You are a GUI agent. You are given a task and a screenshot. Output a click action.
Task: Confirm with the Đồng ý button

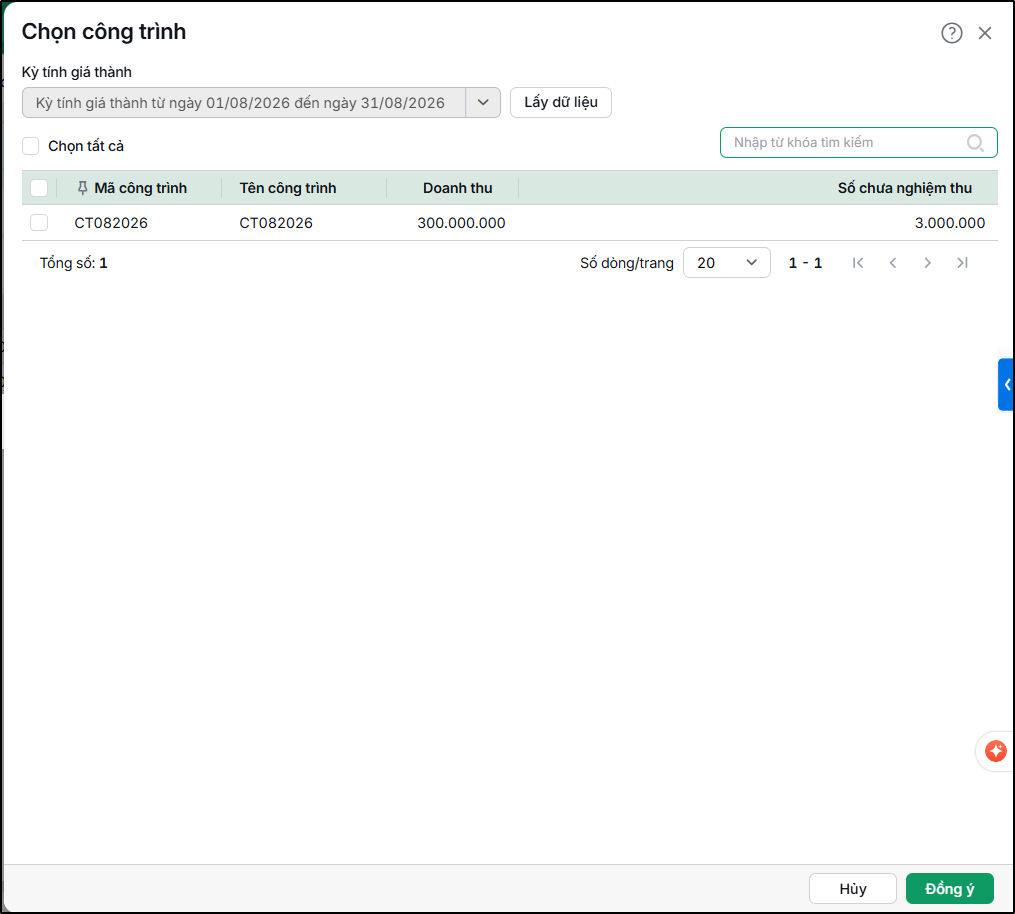pos(950,889)
